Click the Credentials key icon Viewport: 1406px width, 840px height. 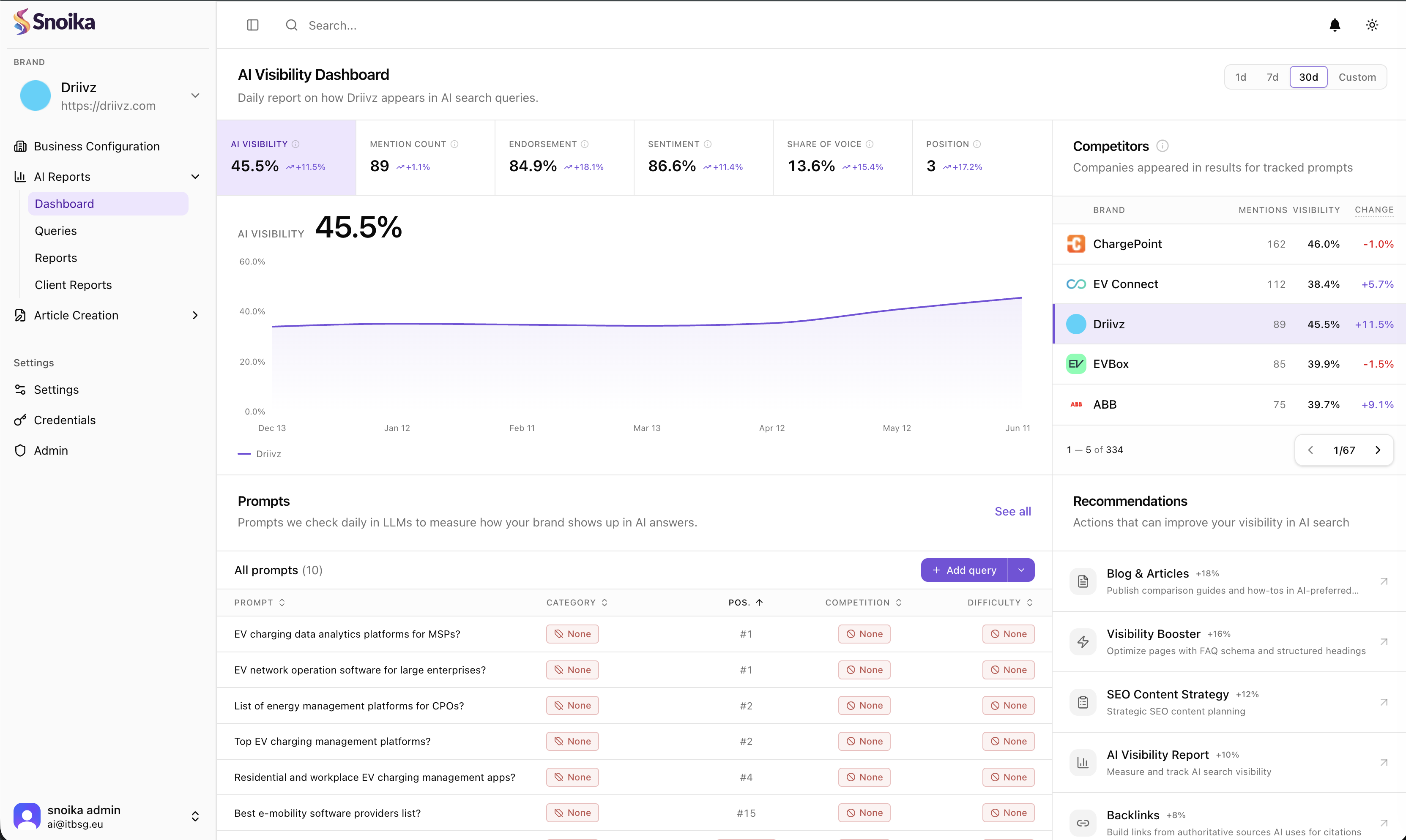[20, 420]
